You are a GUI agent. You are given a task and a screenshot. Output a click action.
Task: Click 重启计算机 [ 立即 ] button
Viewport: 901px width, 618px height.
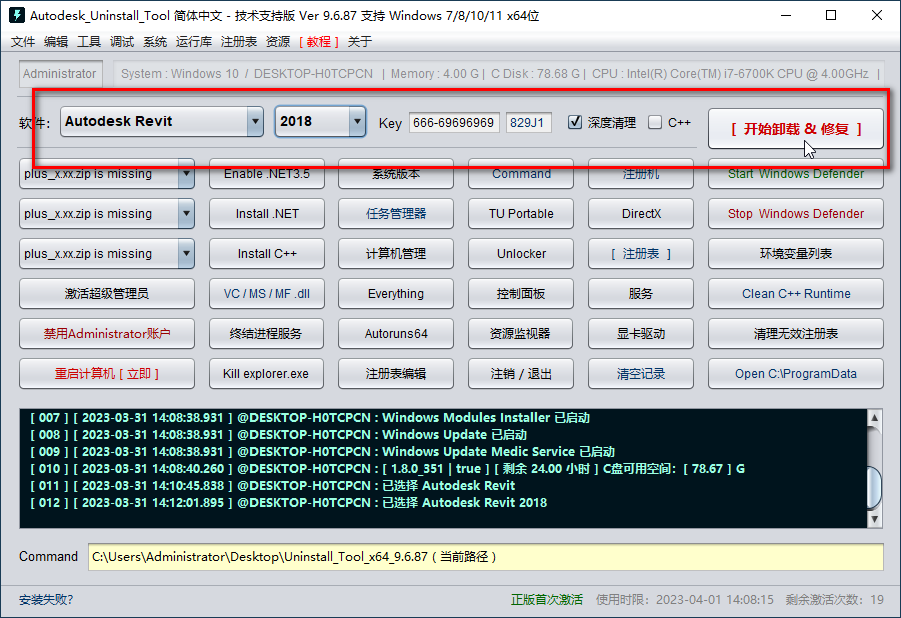click(107, 374)
